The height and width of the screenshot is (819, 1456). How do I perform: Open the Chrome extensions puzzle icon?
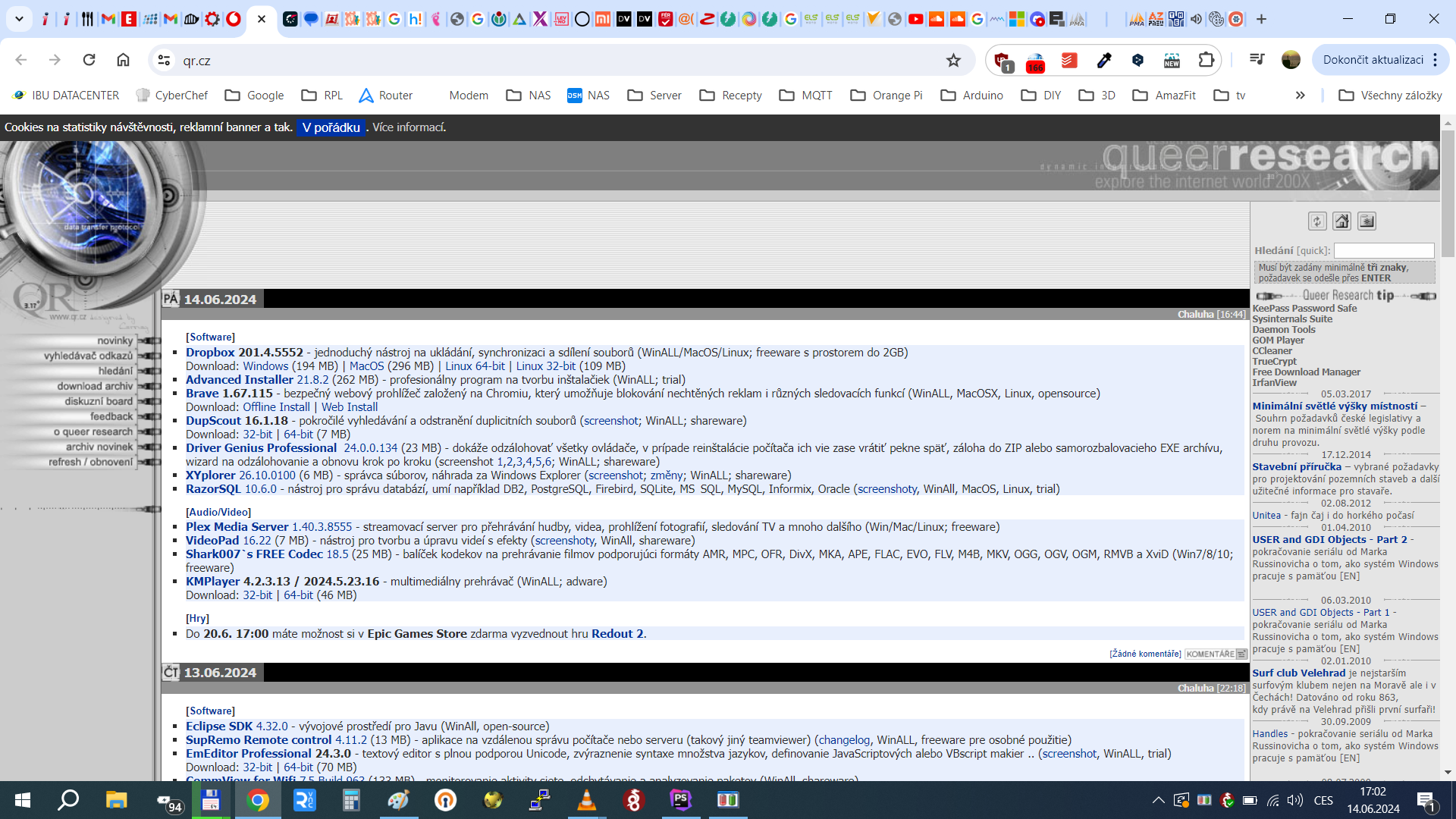click(1206, 60)
